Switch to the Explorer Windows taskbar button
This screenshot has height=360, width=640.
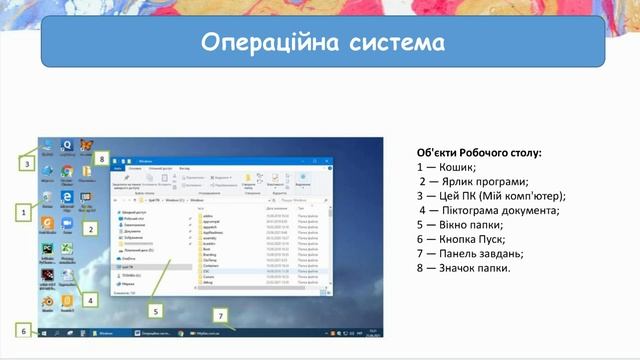pyautogui.click(x=110, y=333)
